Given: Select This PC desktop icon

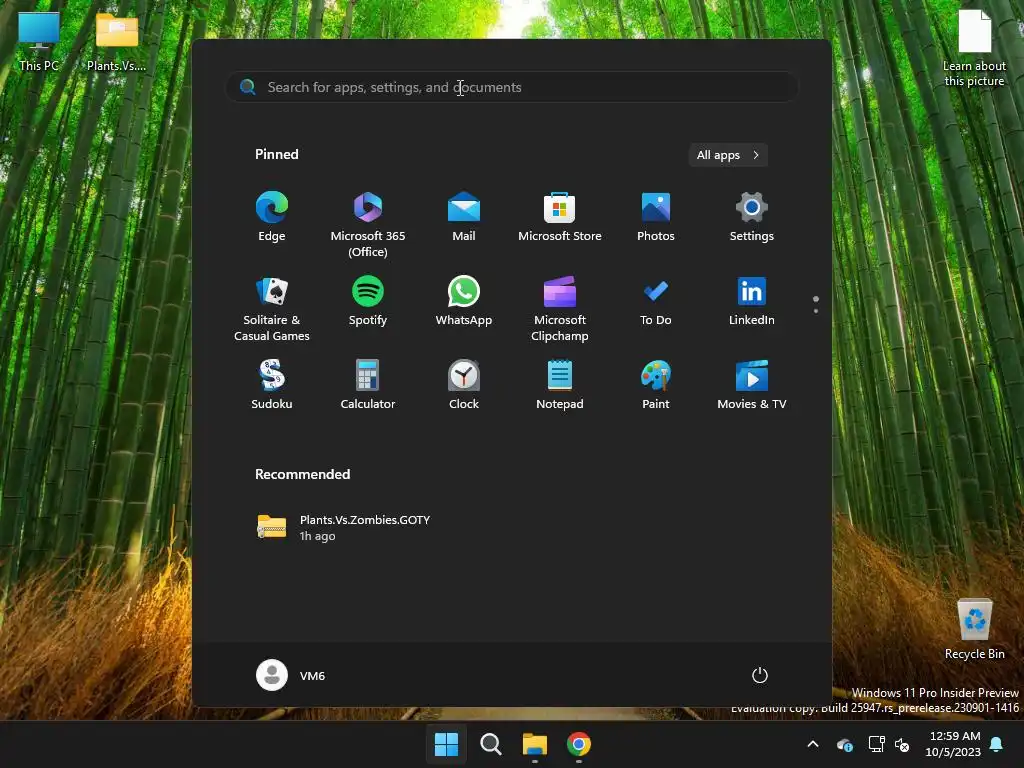Looking at the screenshot, I should click(39, 42).
